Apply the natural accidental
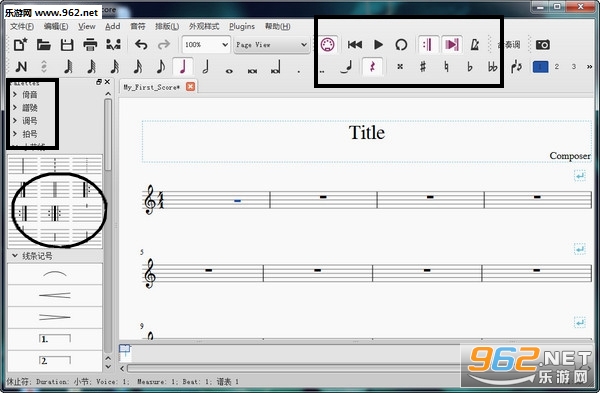Screen dimensions: 600x393 (x=446, y=67)
